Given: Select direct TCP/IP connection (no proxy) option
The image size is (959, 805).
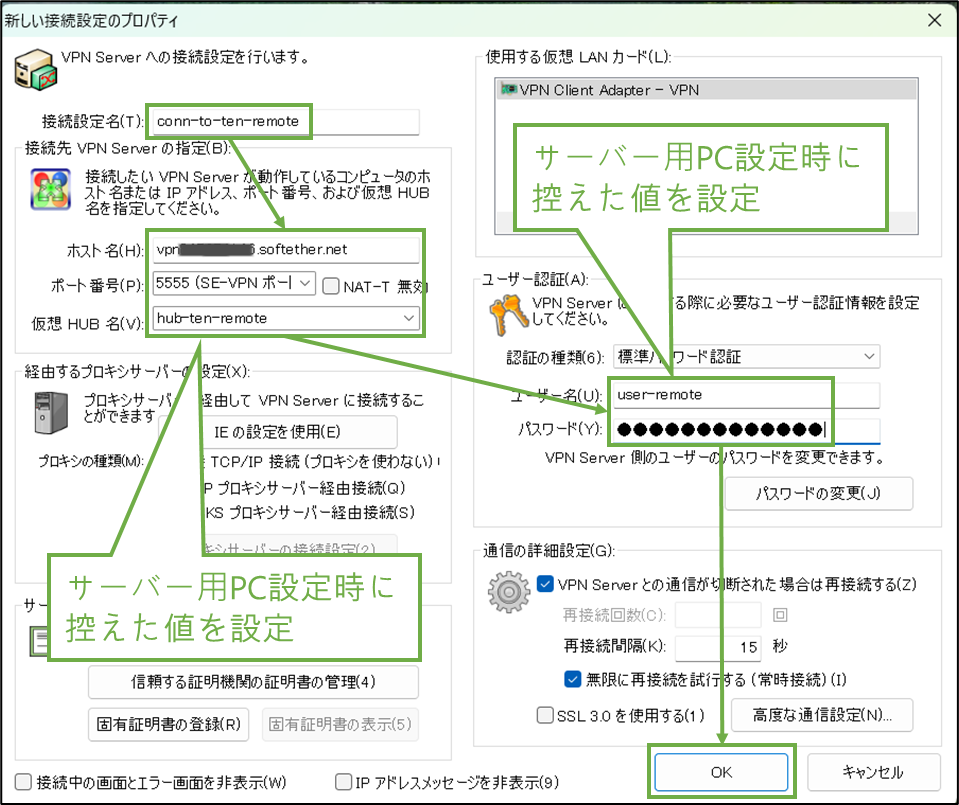Looking at the screenshot, I should point(321,461).
